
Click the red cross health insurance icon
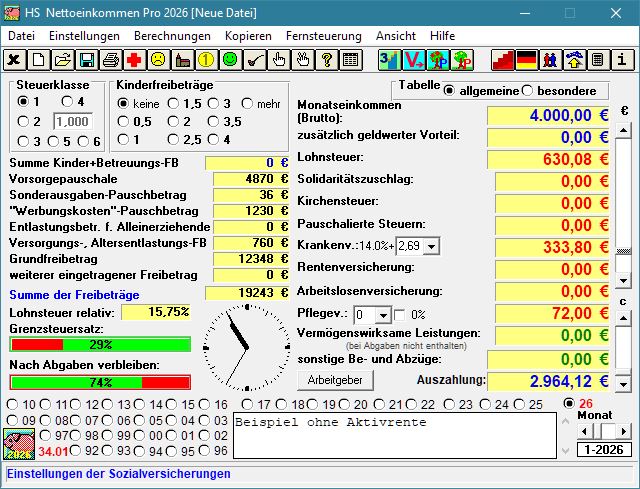pos(134,60)
